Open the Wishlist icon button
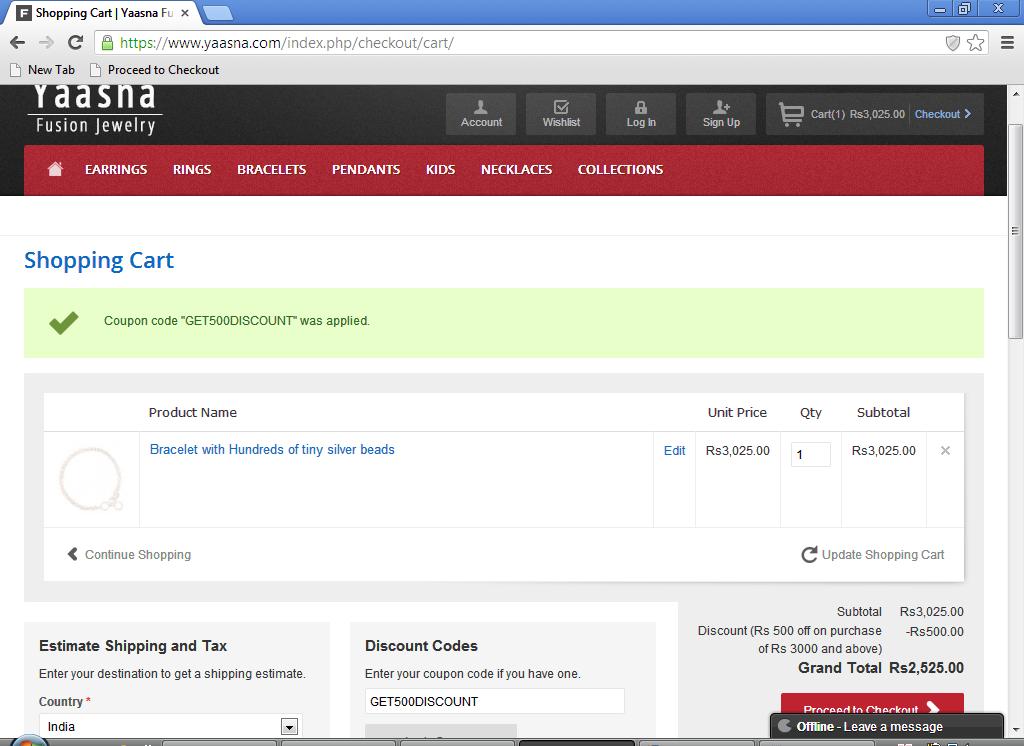 click(x=561, y=114)
